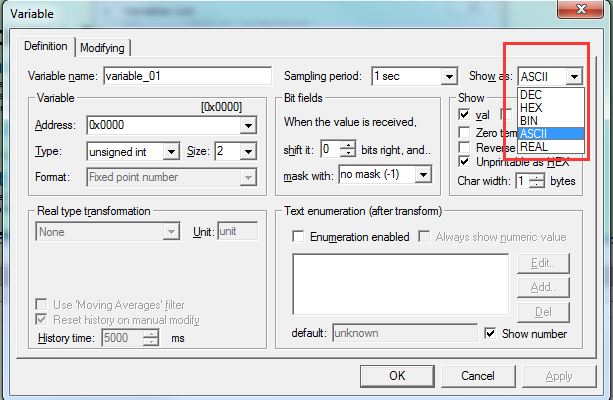Disable Unprintable as HEX checkbox

[464, 161]
